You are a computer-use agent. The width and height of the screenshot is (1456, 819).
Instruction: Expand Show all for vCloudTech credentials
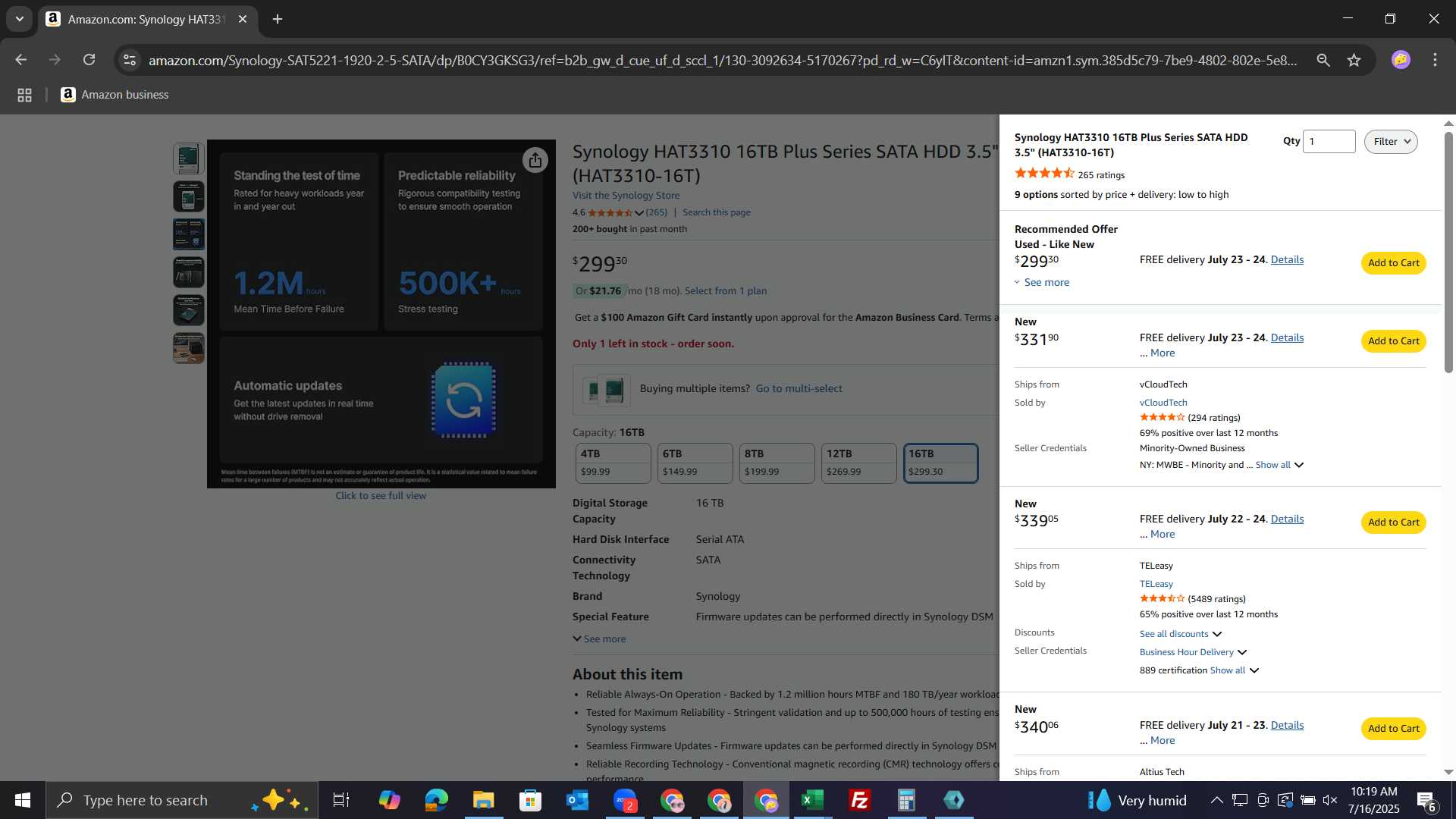click(x=1279, y=465)
